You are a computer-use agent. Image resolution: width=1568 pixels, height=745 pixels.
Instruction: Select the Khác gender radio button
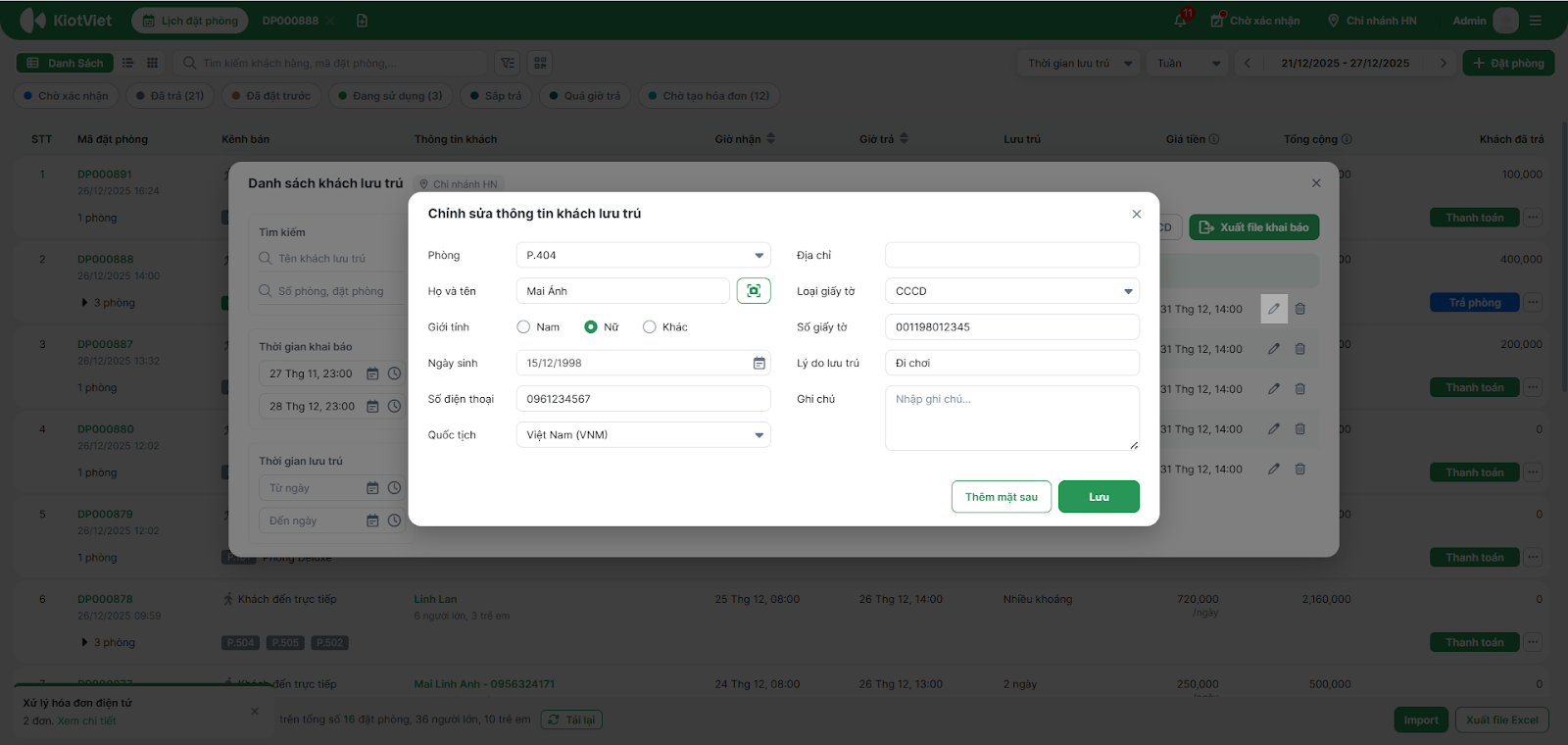(649, 327)
